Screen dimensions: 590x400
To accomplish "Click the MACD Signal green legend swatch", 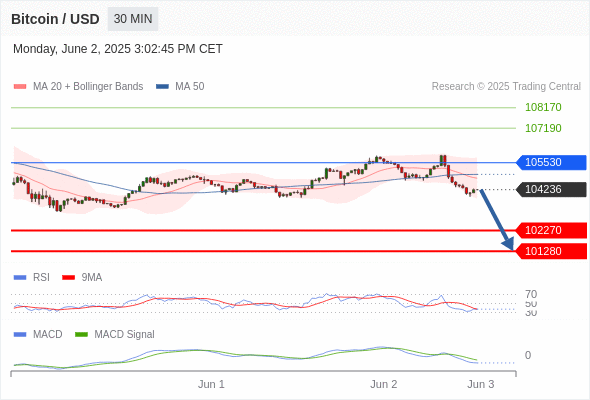I will tap(81, 335).
